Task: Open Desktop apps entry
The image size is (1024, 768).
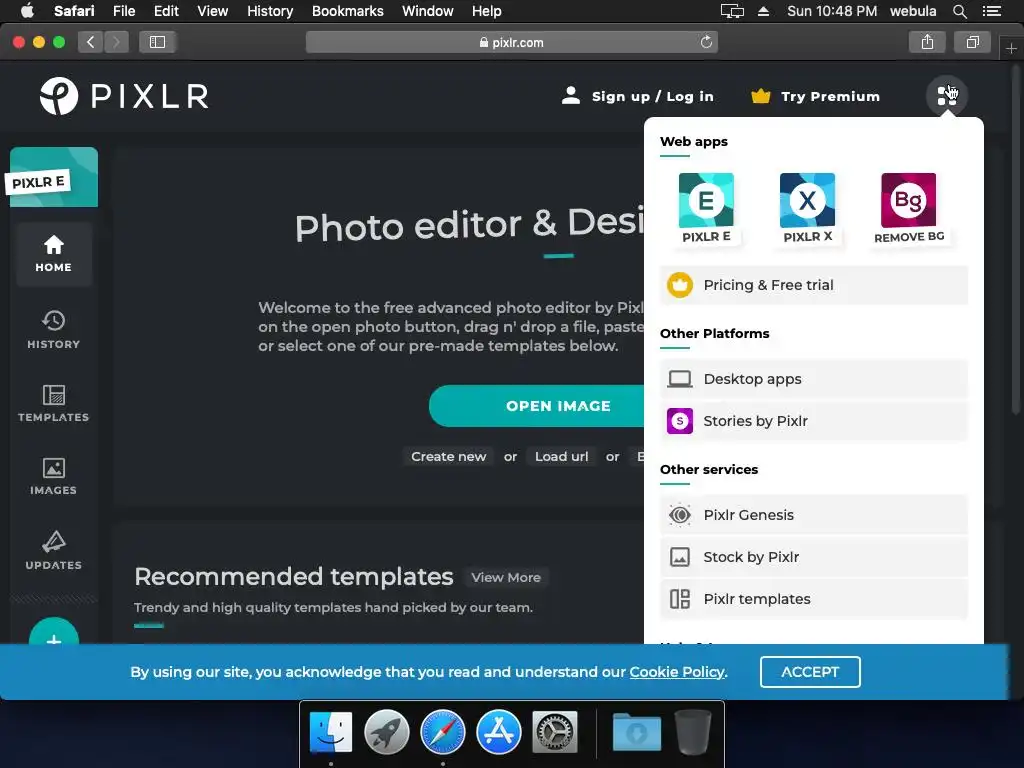Action: coord(814,379)
